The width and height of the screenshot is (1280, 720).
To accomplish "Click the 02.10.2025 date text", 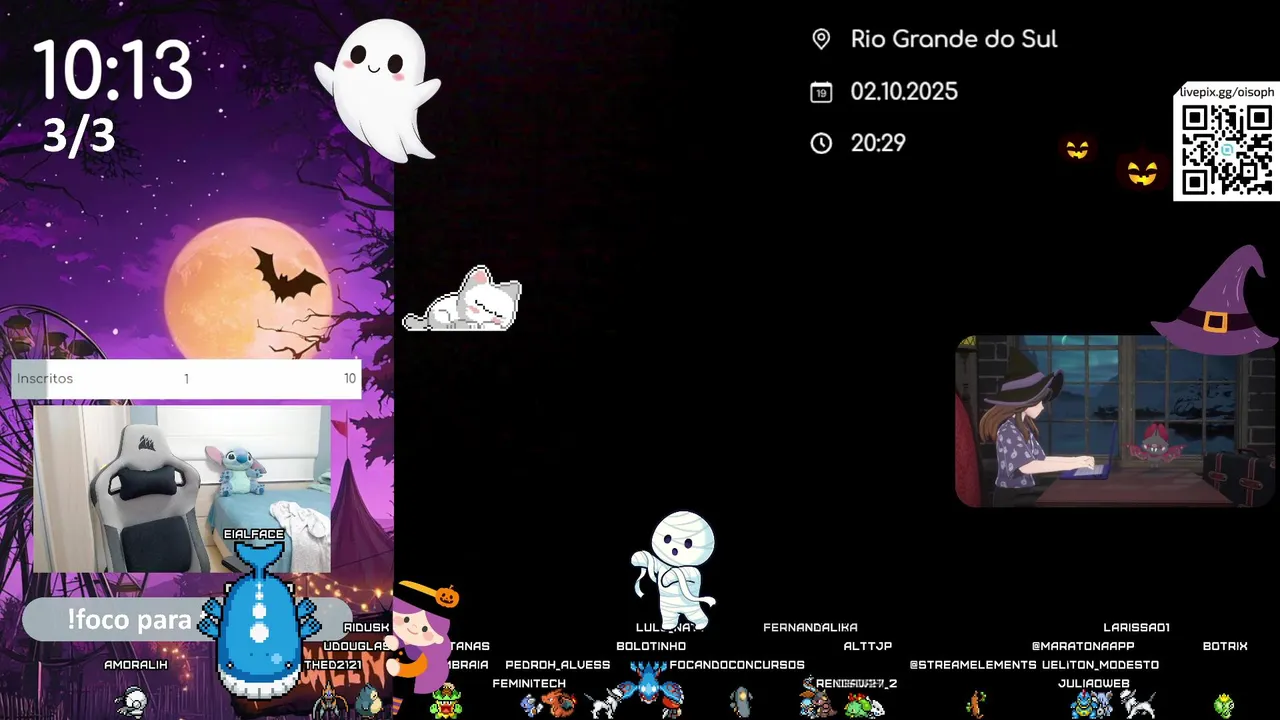I will [904, 92].
